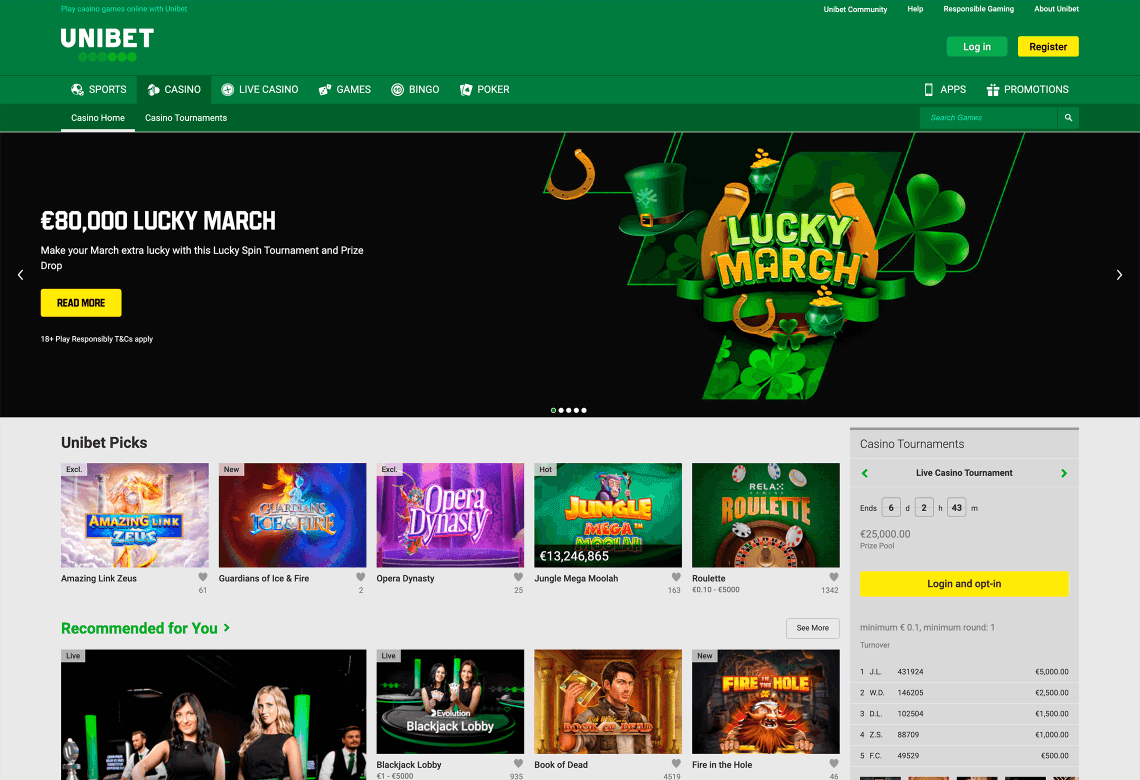Toggle heart icon for Opera Dynasty
Image resolution: width=1140 pixels, height=780 pixels.
pos(518,577)
